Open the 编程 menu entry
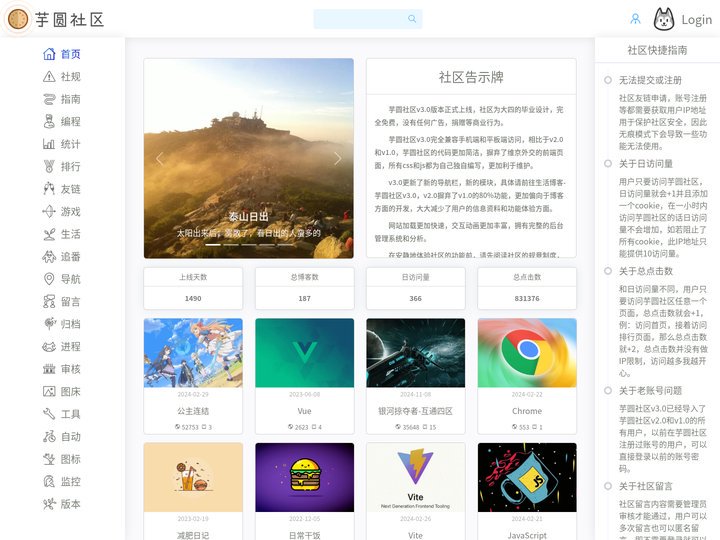The width and height of the screenshot is (720, 540). pyautogui.click(x=71, y=122)
